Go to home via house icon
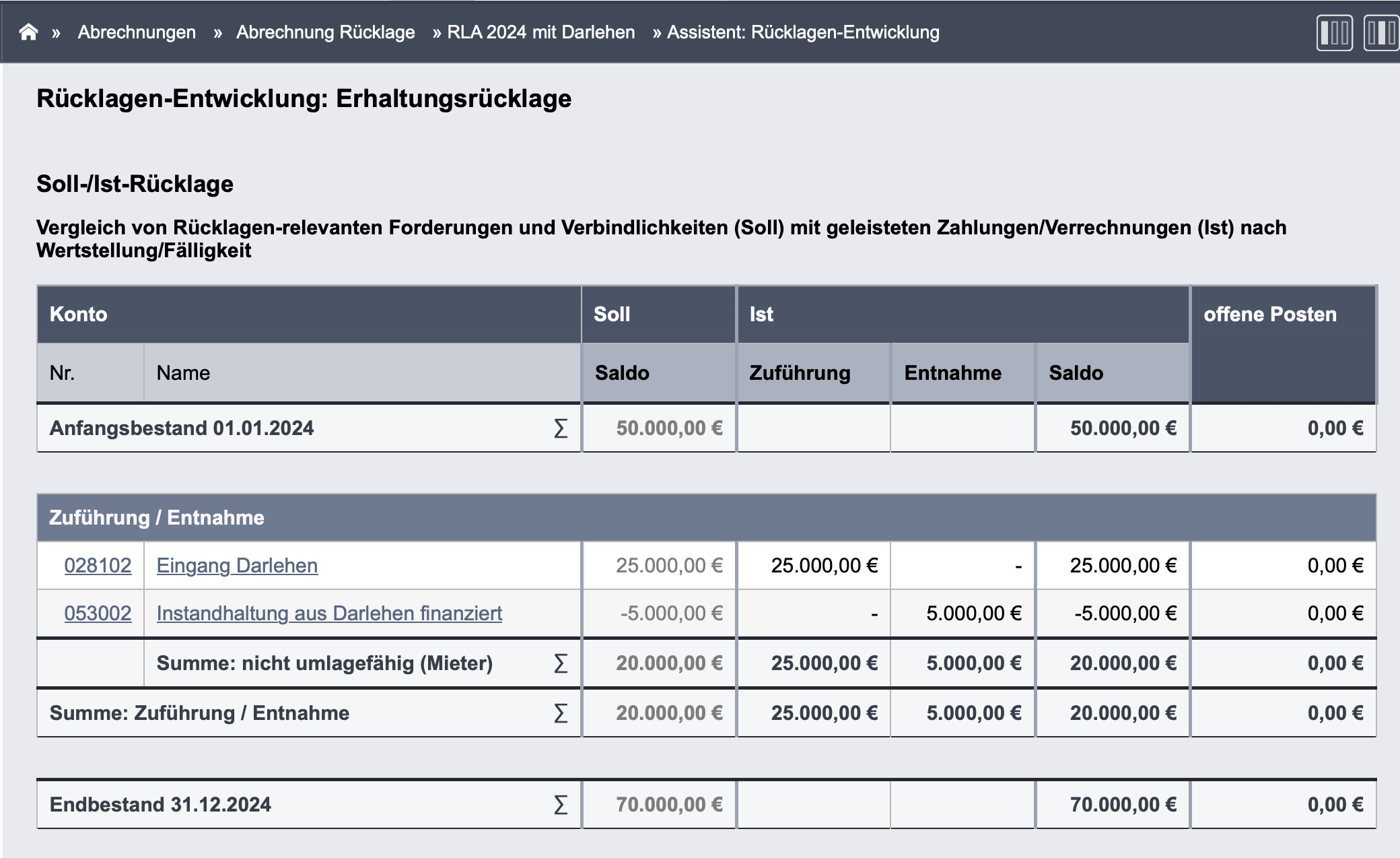 [x=28, y=32]
